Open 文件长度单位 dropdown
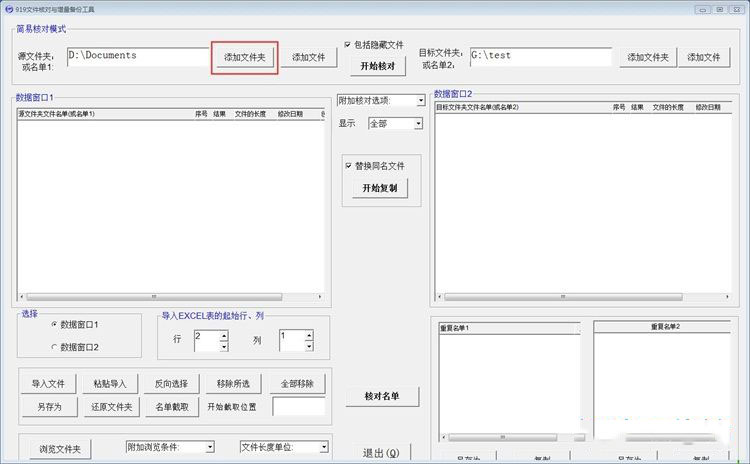This screenshot has height=464, width=750. pyautogui.click(x=324, y=447)
